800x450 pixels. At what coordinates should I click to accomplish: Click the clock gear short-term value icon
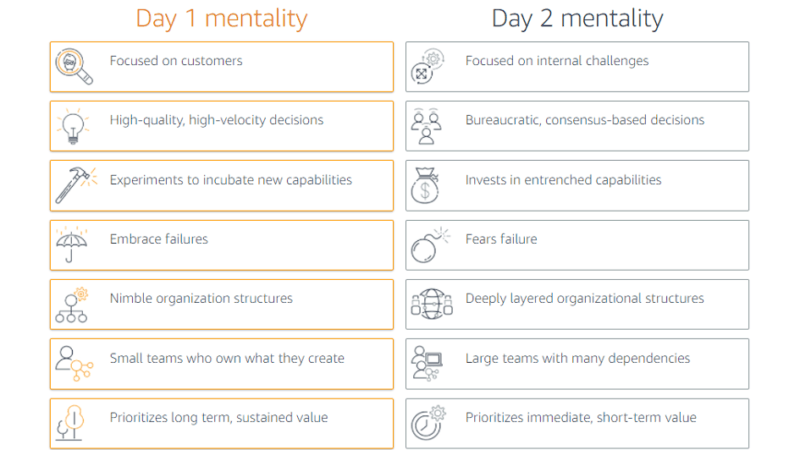[x=428, y=422]
